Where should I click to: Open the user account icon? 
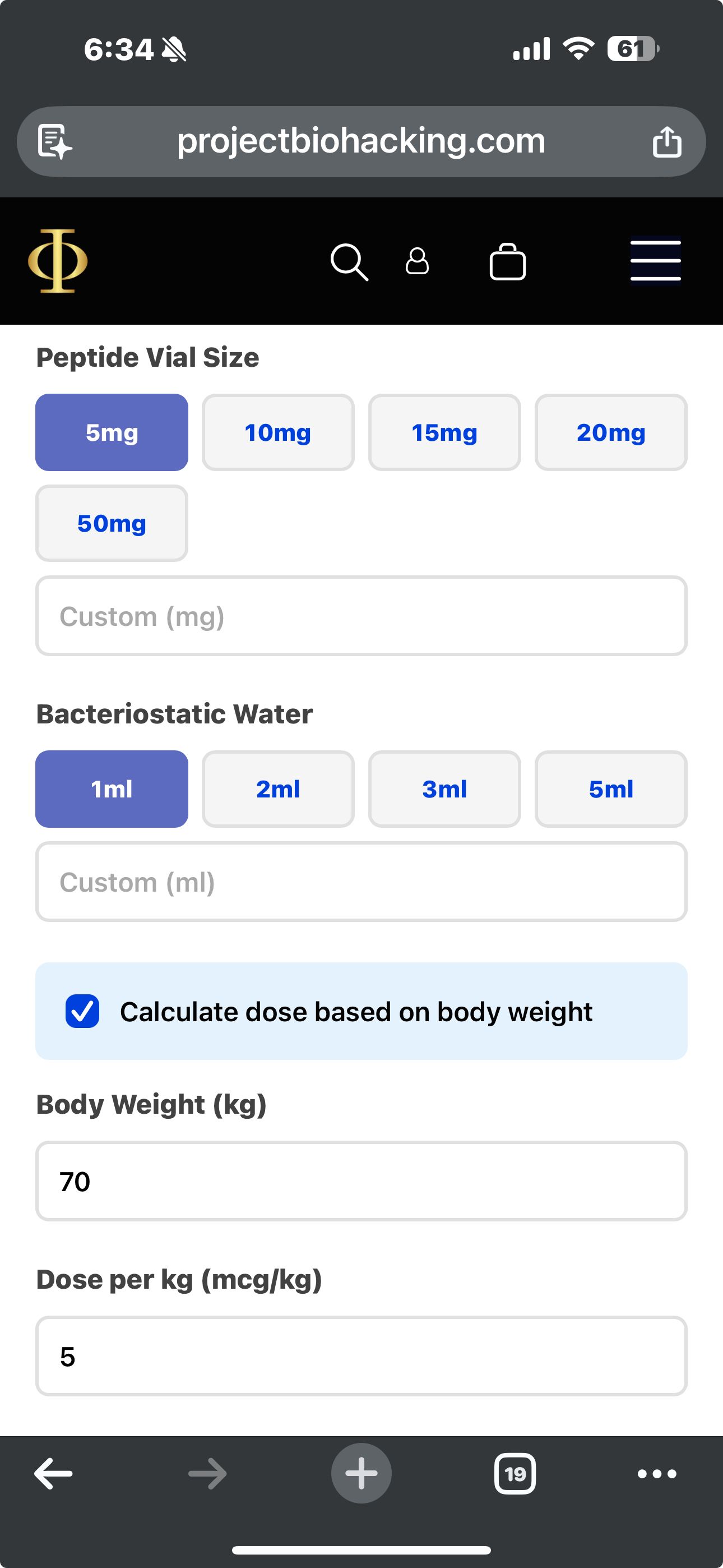(417, 261)
